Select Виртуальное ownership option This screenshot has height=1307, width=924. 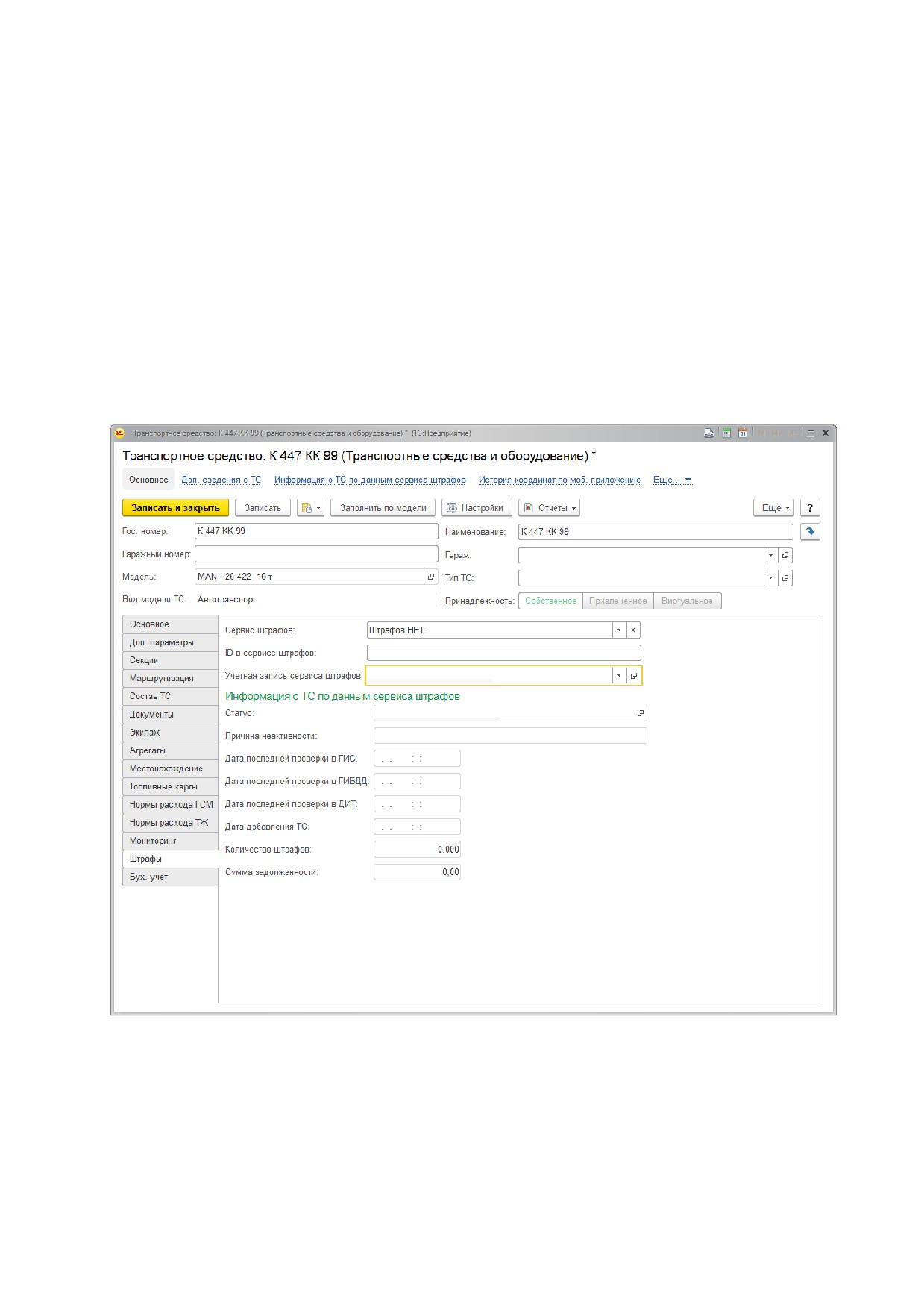(x=687, y=601)
